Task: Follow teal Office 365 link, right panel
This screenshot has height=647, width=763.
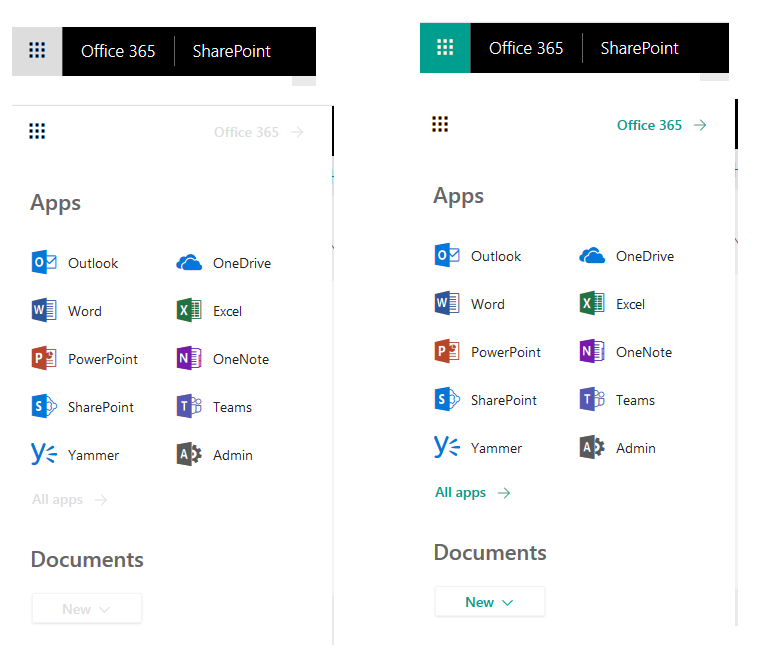Action: [x=649, y=125]
